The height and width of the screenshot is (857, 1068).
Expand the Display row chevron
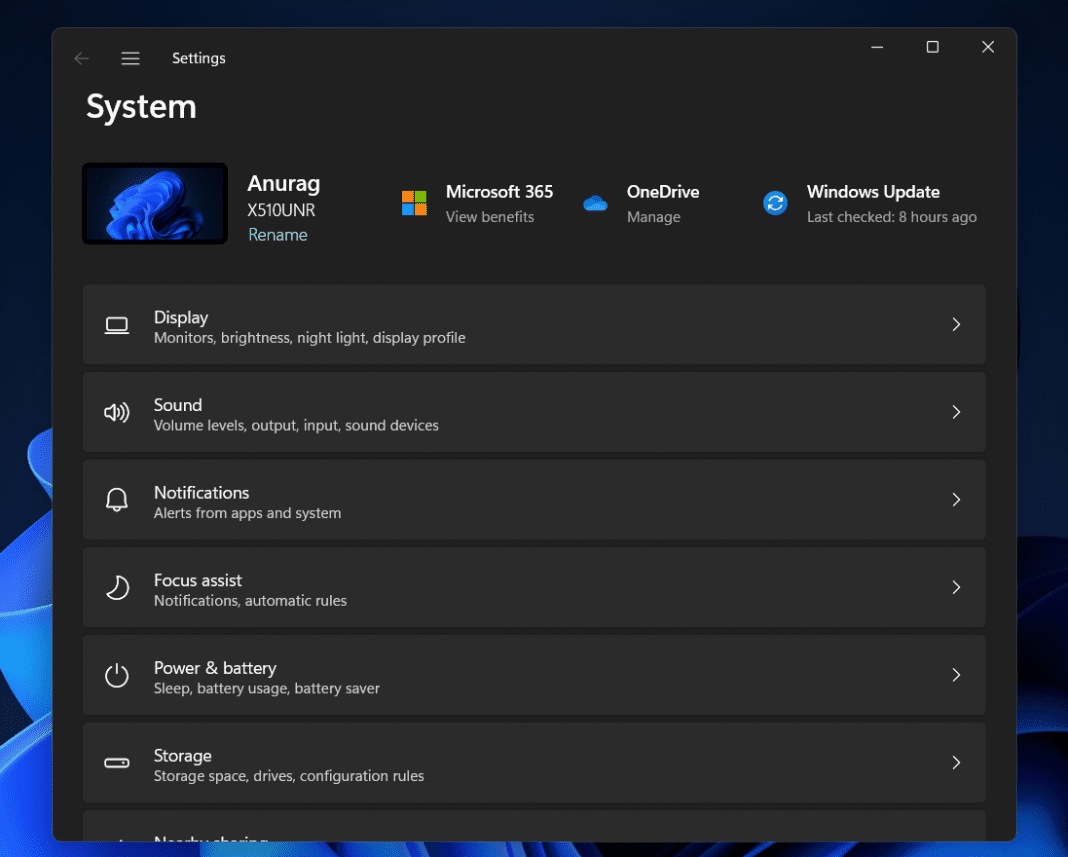tap(956, 324)
